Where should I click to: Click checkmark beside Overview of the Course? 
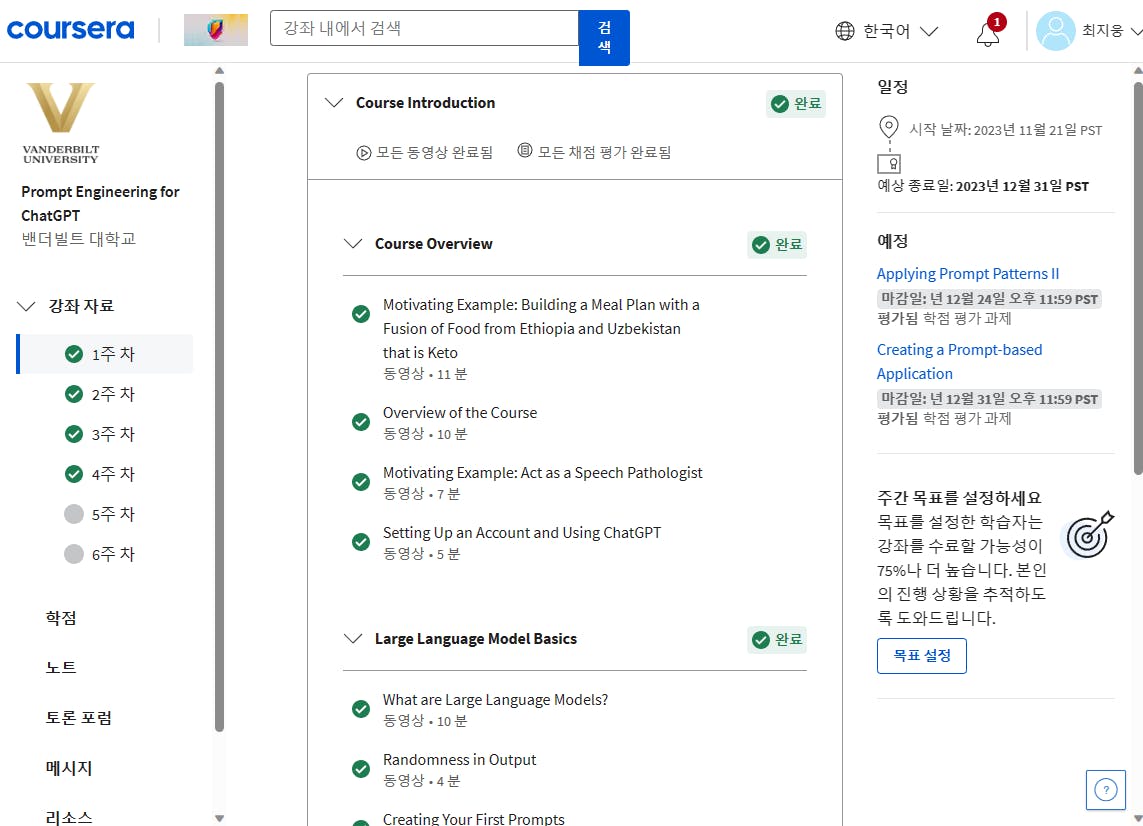361,422
